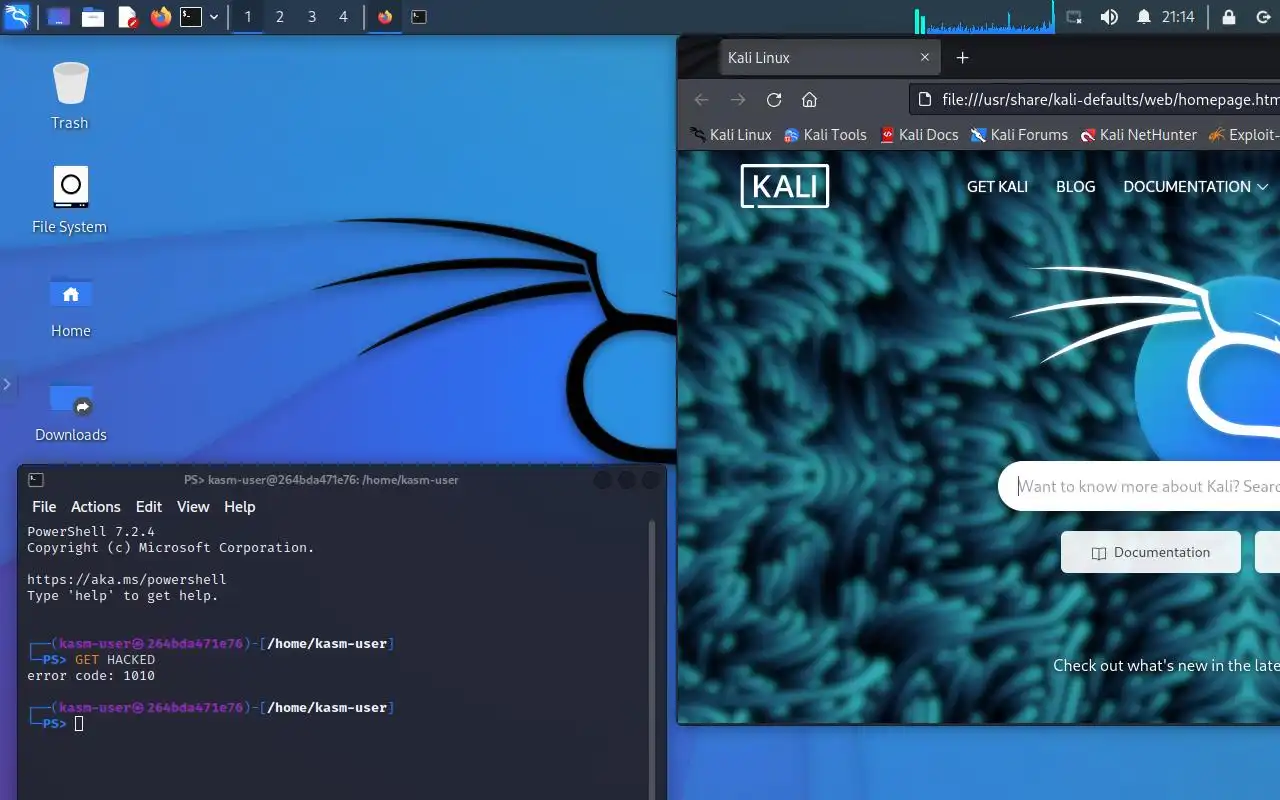Click the terminal title bar icon

coord(35,480)
